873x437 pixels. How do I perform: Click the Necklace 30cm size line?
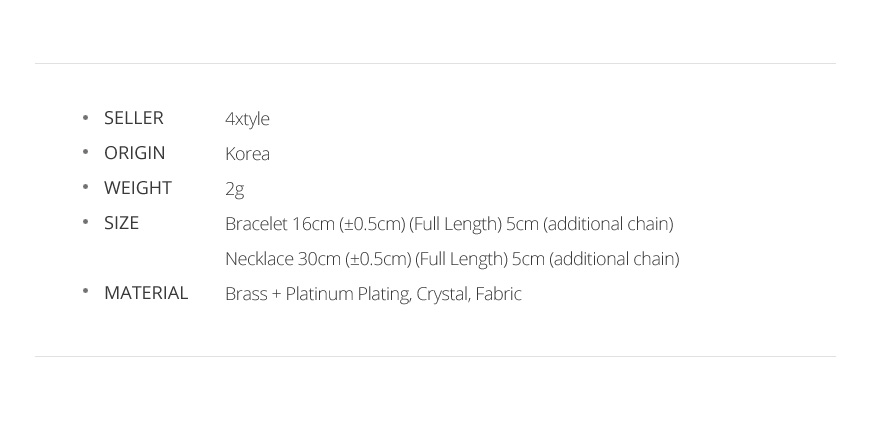pos(452,259)
